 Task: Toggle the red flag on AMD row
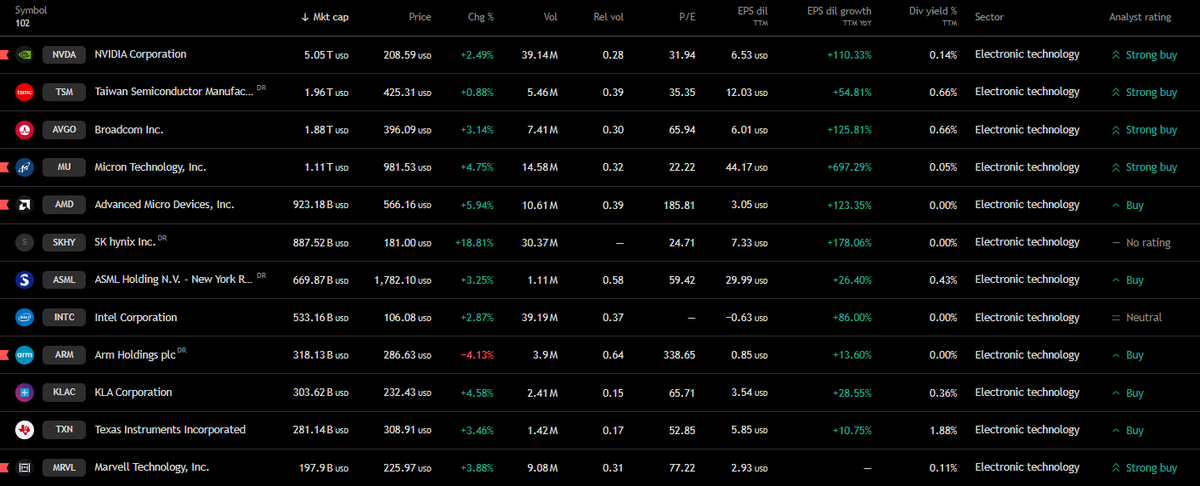[x=4, y=205]
